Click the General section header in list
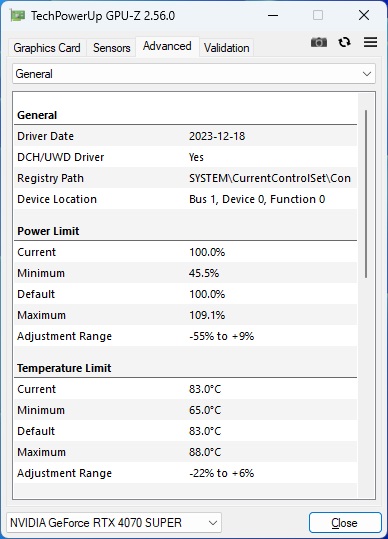 pyautogui.click(x=37, y=115)
